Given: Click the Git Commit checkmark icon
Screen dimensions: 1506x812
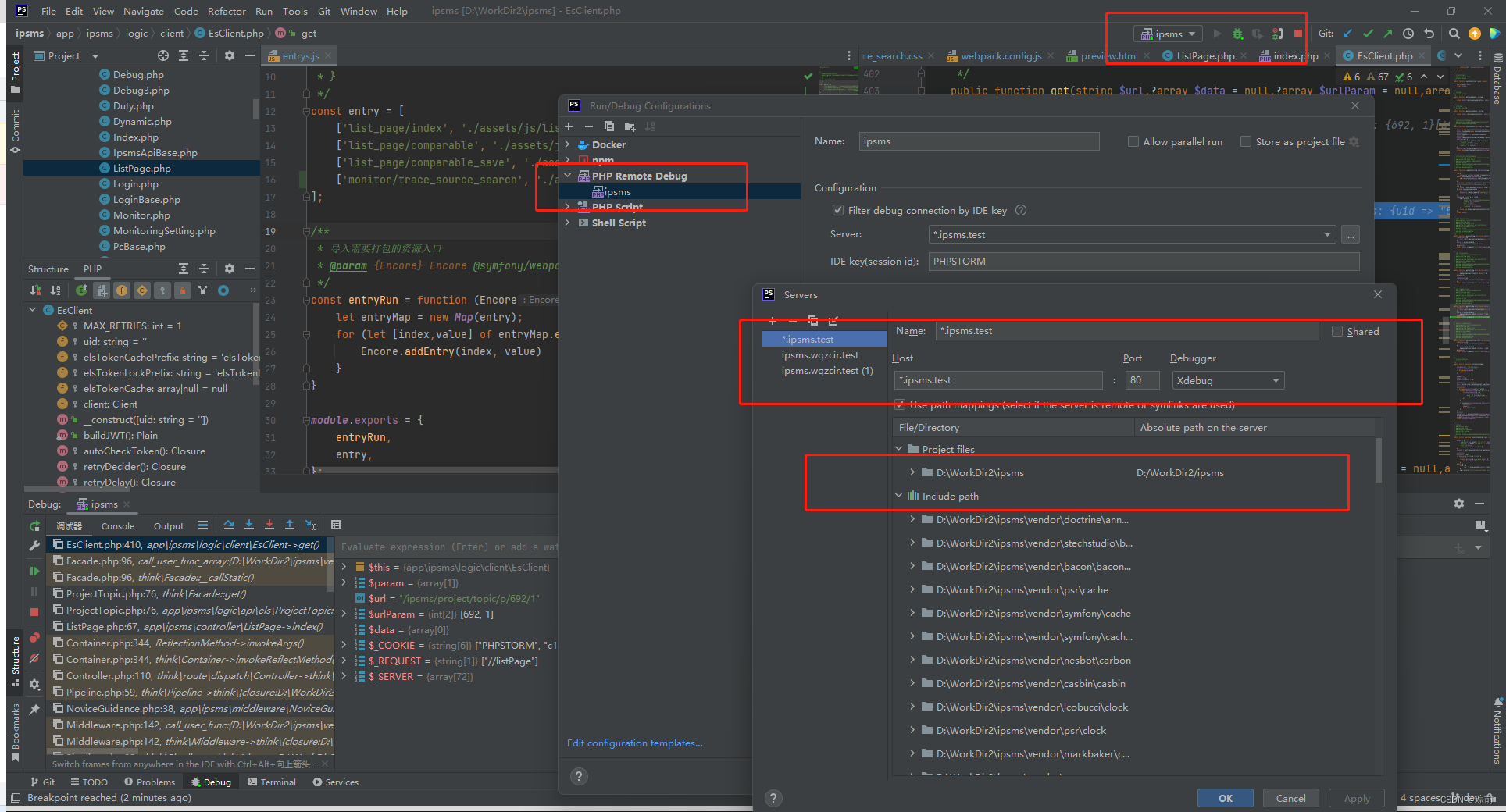Looking at the screenshot, I should pyautogui.click(x=1368, y=34).
